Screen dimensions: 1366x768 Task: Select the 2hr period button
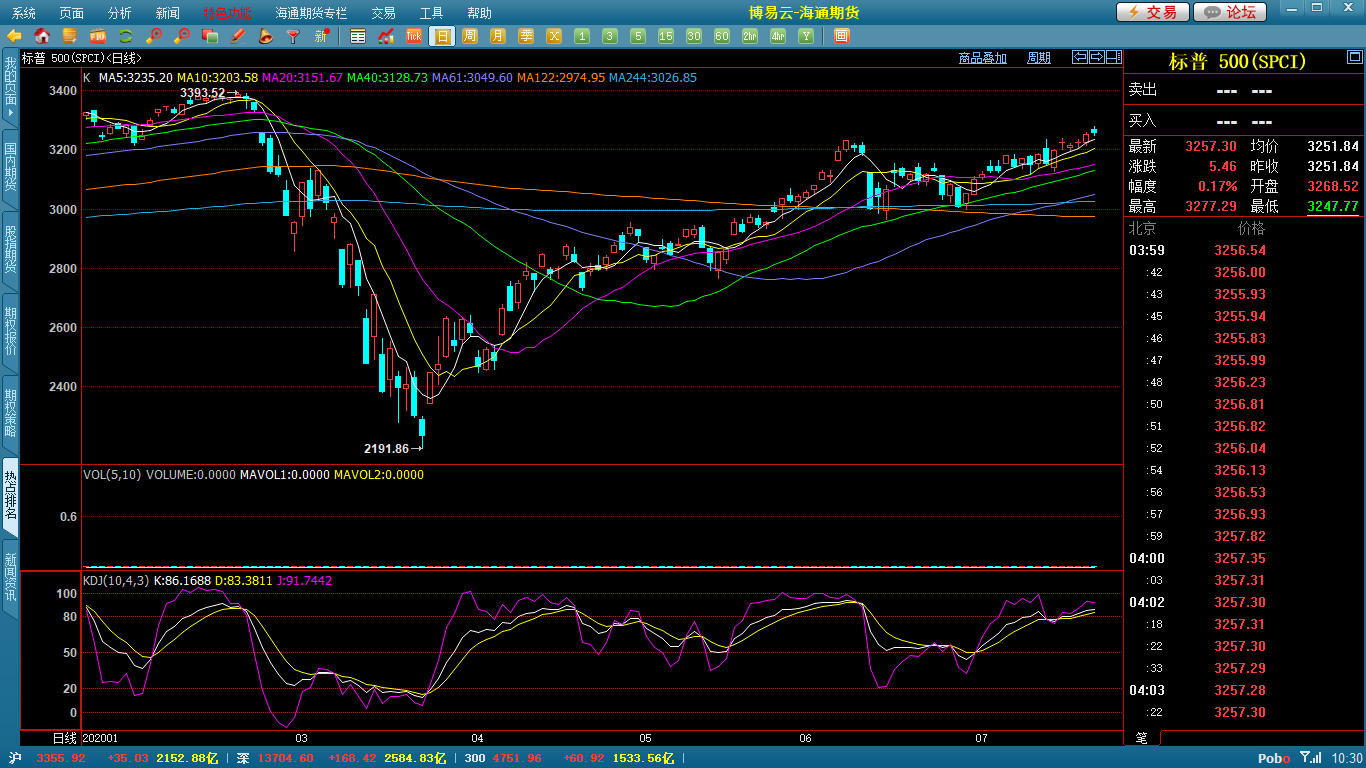pos(750,36)
